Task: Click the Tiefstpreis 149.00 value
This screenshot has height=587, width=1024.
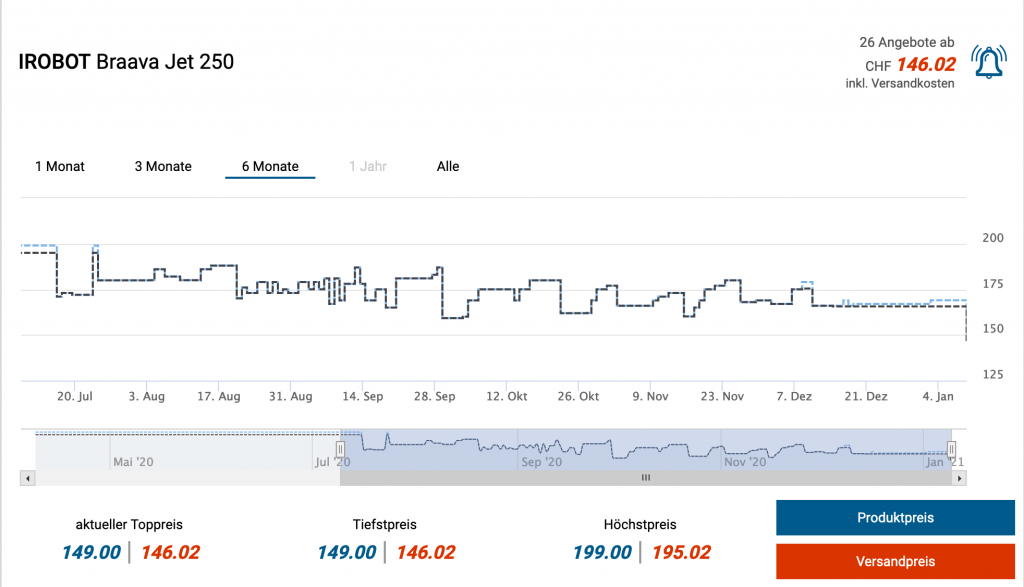Action: tap(346, 553)
